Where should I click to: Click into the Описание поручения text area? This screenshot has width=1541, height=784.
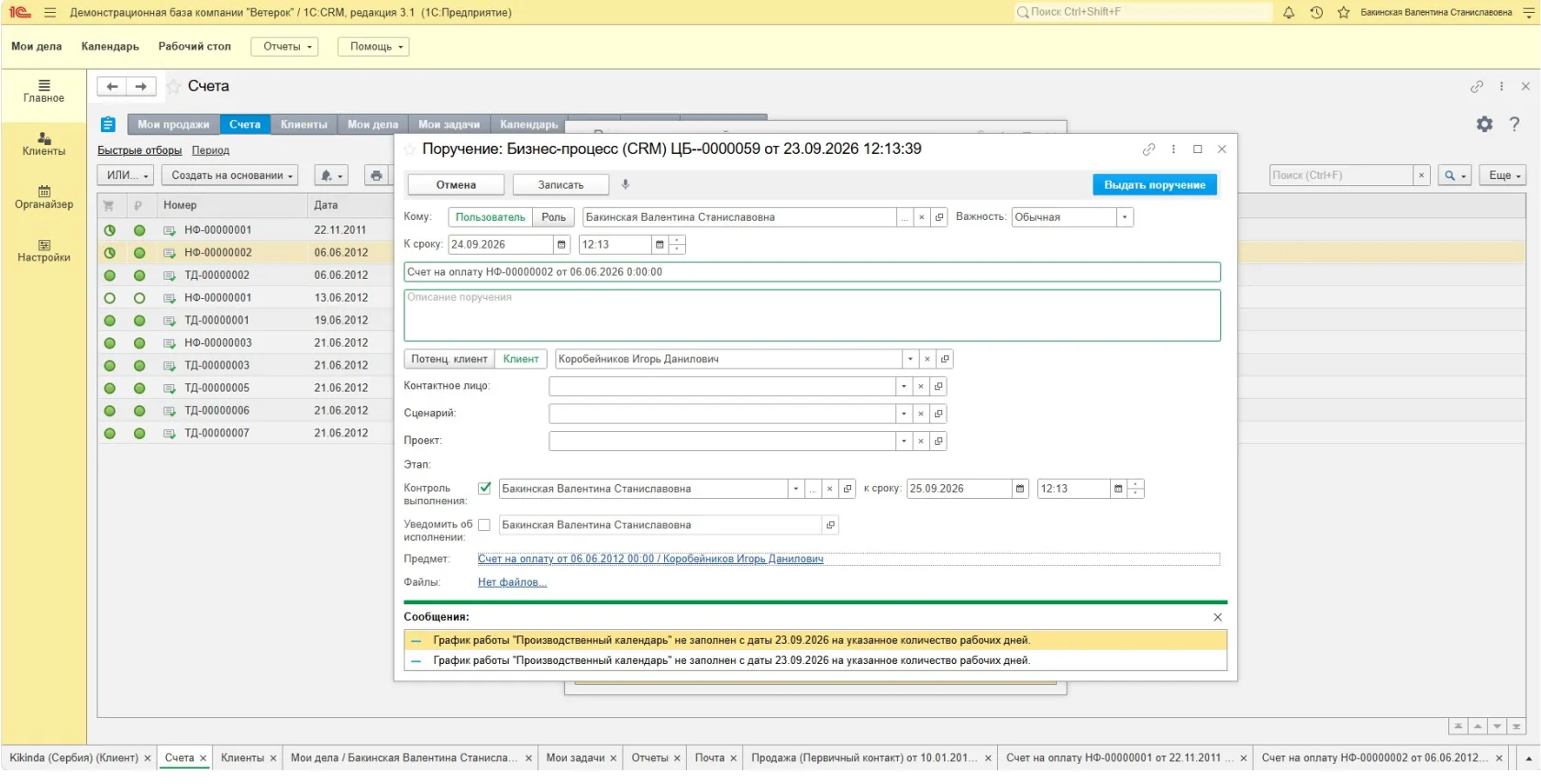click(x=812, y=315)
